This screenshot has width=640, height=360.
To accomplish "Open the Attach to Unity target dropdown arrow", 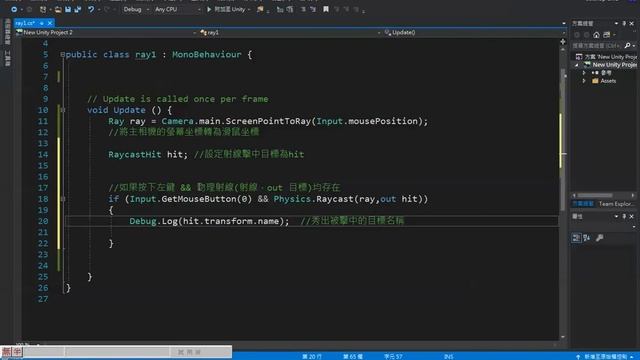I will tap(249, 9).
